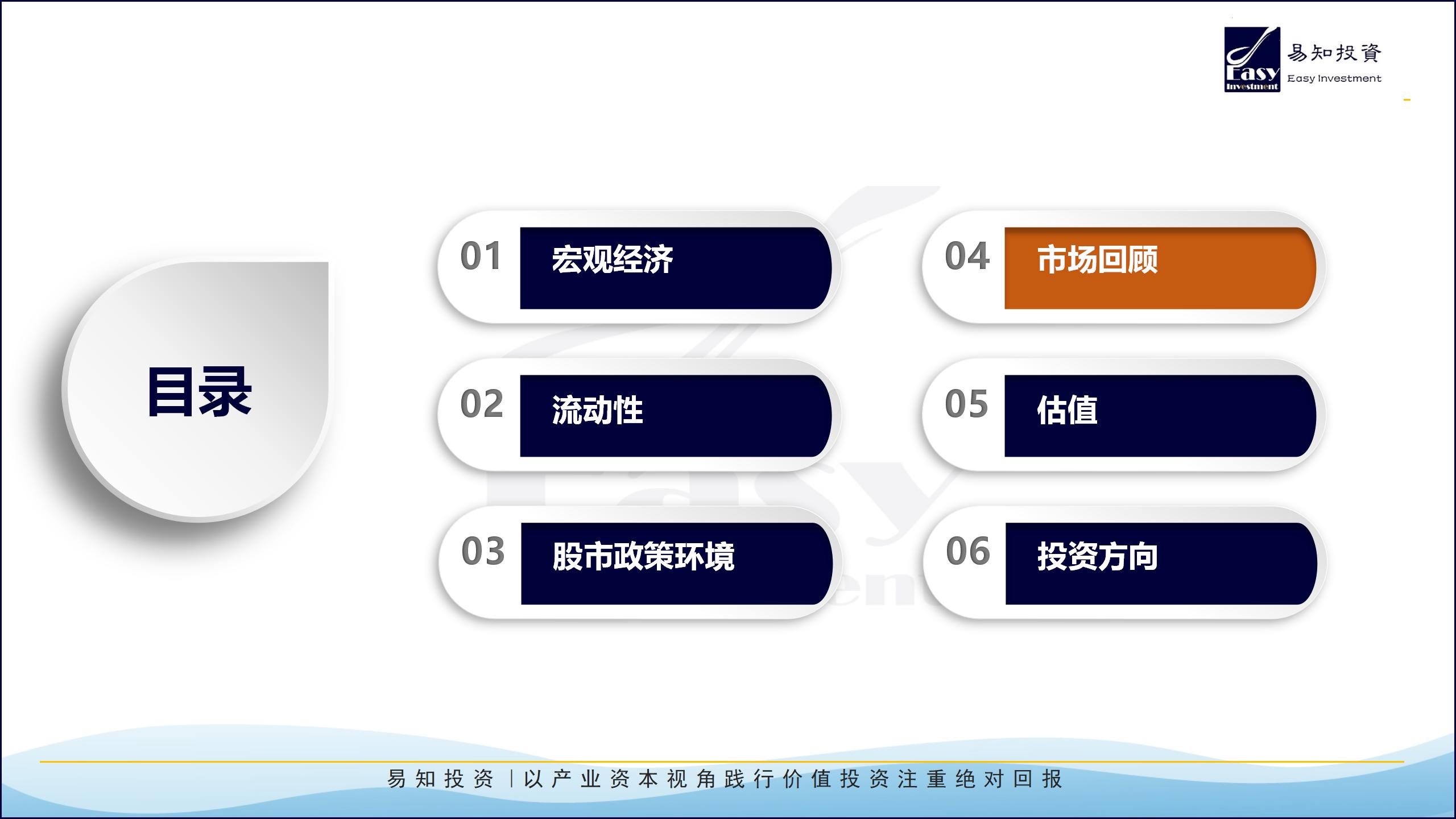
Task: Click the number 02 label
Action: pos(482,404)
